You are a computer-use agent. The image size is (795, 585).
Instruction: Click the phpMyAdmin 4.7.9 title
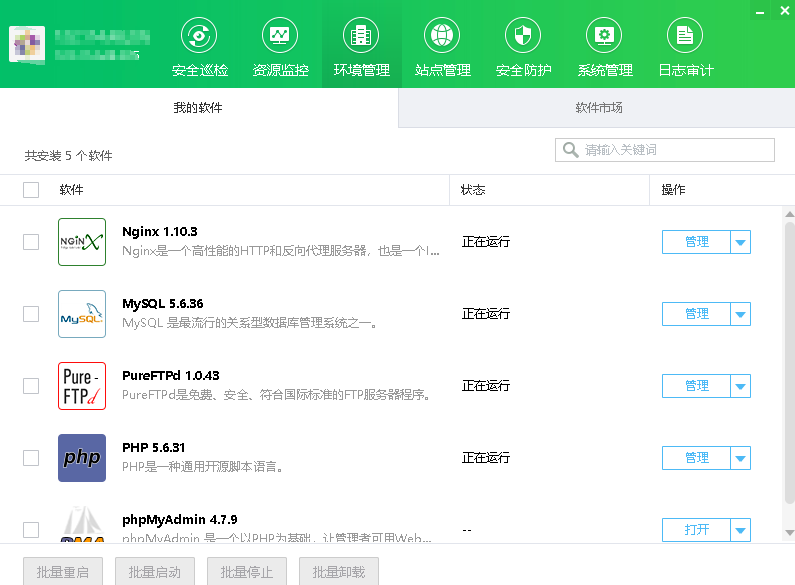click(x=179, y=520)
